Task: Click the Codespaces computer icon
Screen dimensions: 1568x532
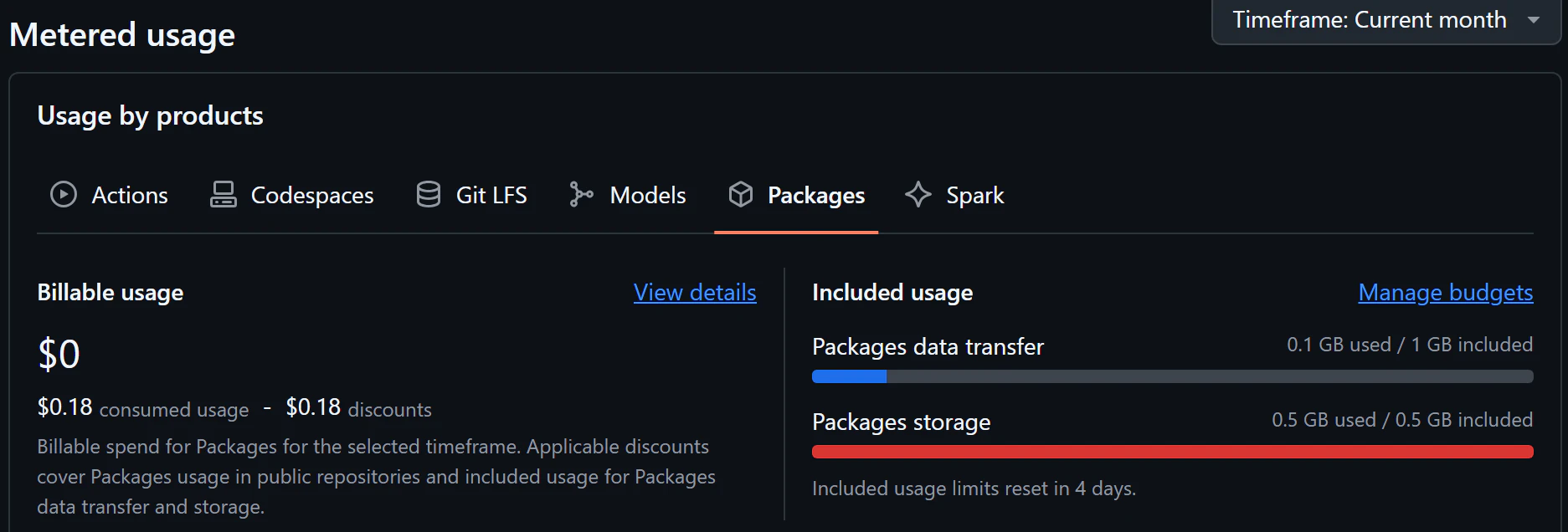Action: pyautogui.click(x=223, y=194)
